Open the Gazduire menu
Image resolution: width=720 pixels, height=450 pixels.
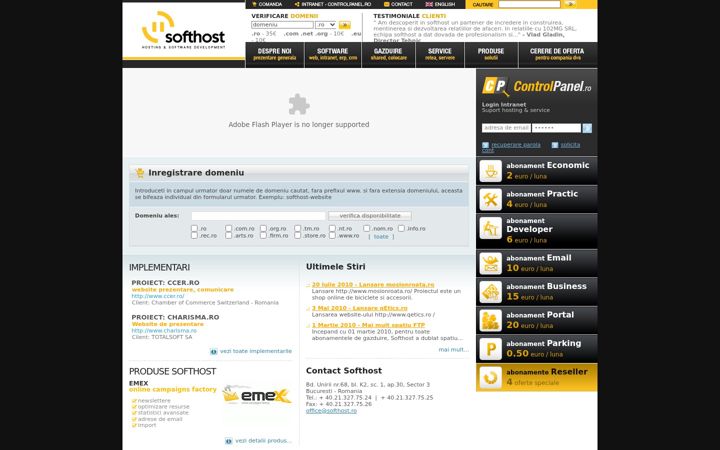tap(388, 55)
